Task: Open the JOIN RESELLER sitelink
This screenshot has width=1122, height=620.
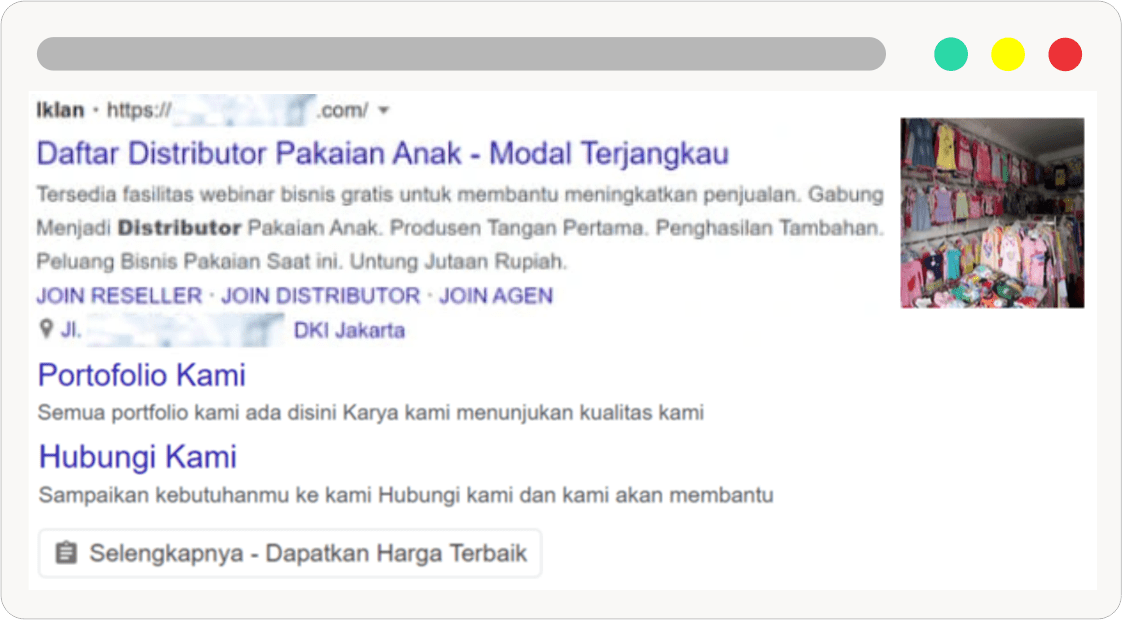Action: click(x=119, y=296)
